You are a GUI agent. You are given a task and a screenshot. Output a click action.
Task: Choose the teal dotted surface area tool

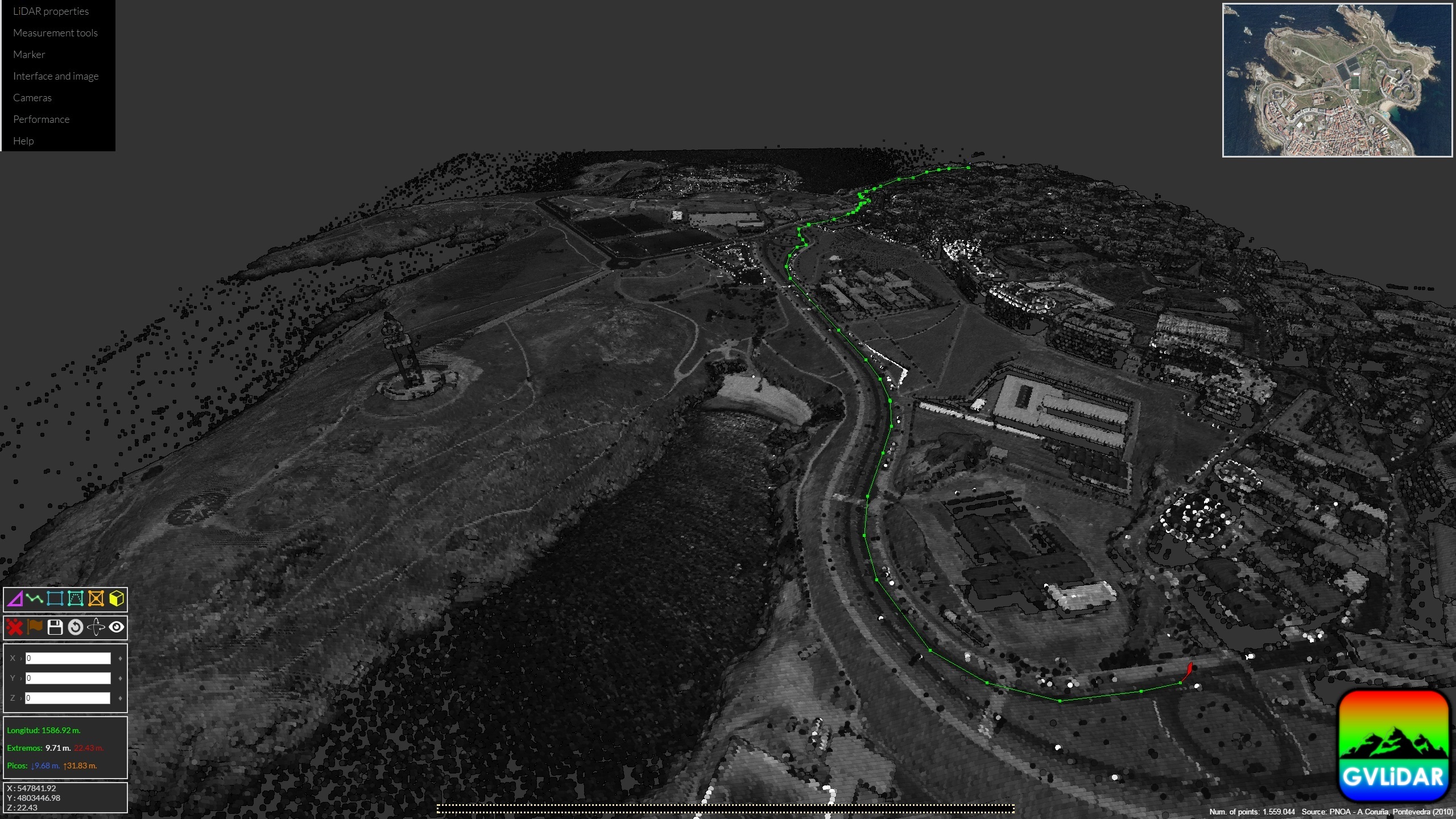point(76,598)
